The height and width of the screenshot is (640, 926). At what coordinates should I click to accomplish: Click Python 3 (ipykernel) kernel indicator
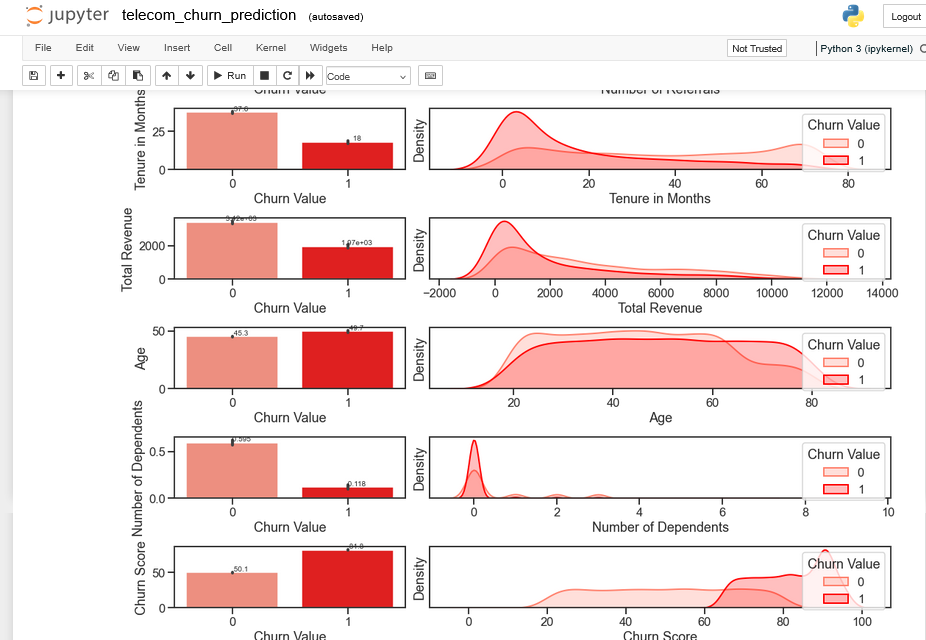pyautogui.click(x=866, y=48)
